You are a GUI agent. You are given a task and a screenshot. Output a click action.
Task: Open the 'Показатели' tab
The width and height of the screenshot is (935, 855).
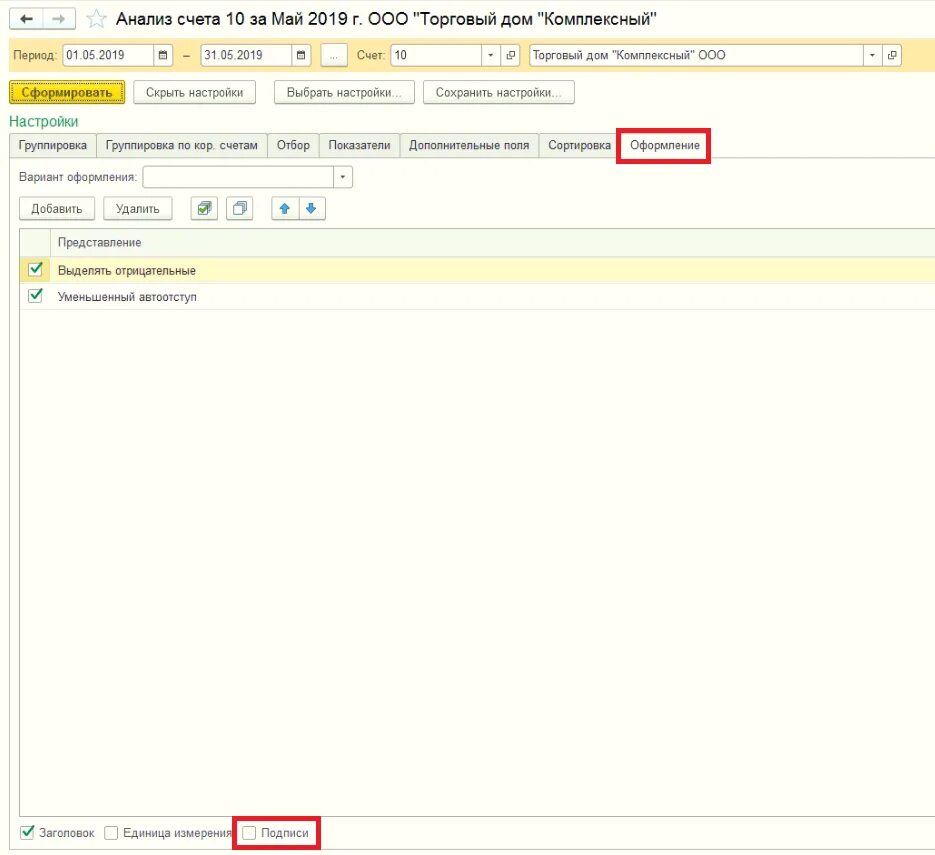point(360,145)
